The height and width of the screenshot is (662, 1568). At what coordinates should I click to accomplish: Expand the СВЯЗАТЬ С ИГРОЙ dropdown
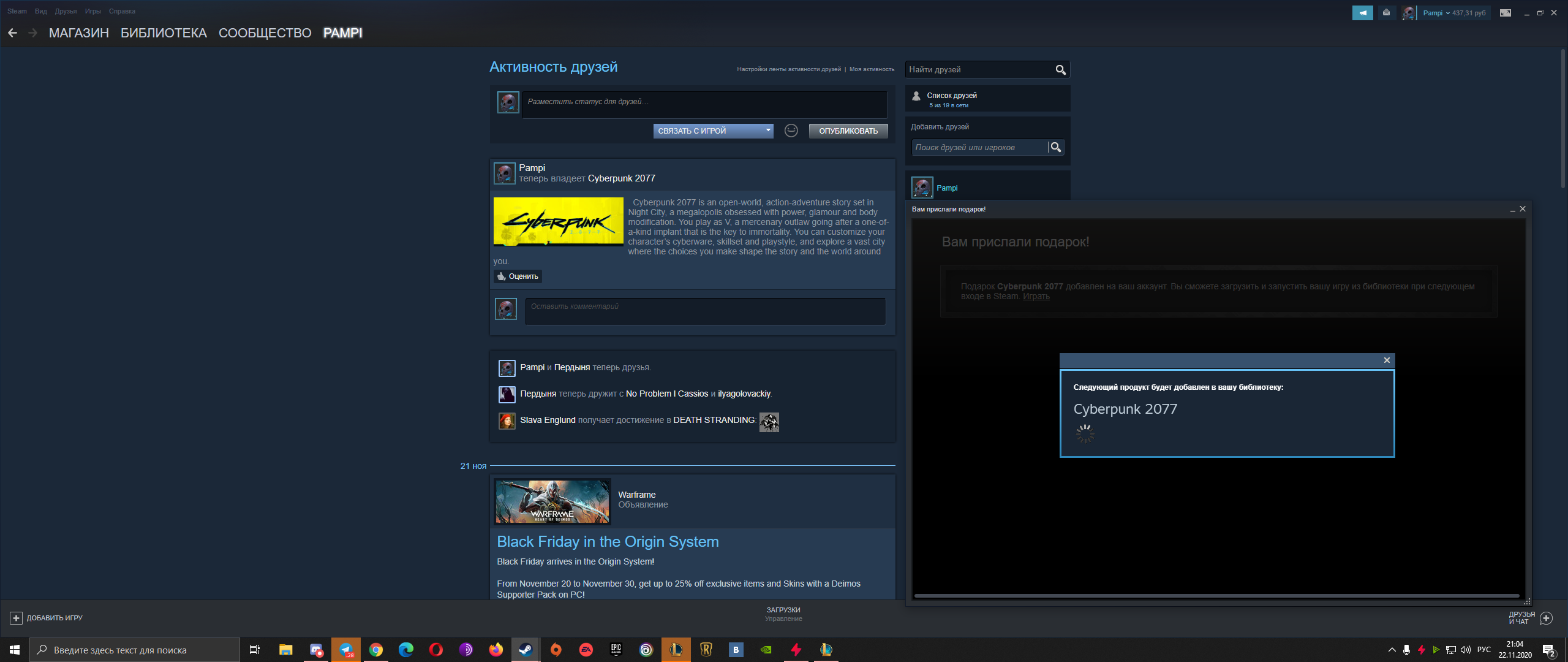click(x=713, y=131)
